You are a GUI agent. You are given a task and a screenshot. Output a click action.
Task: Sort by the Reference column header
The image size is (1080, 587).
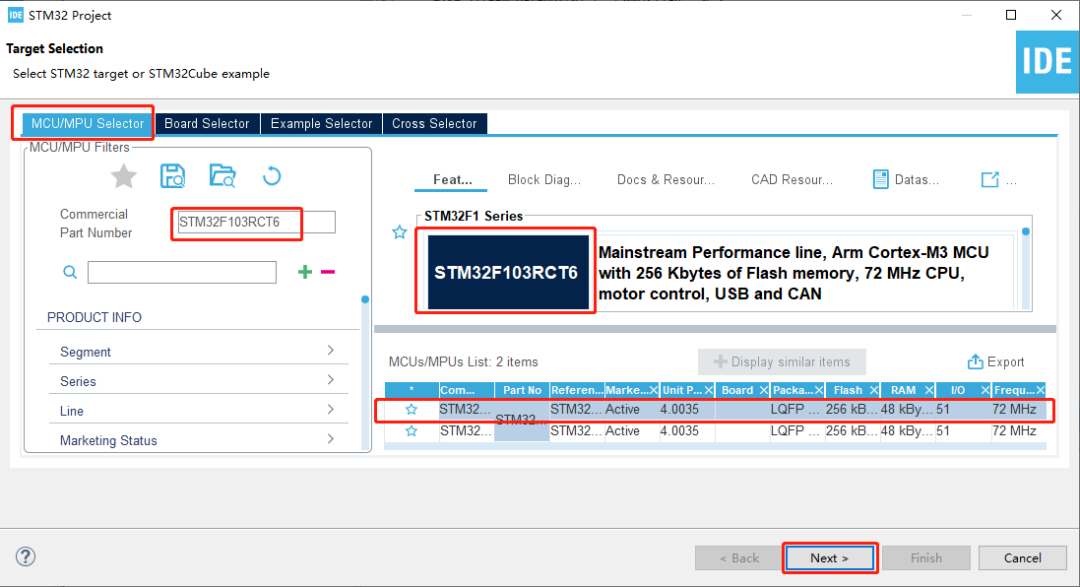577,391
